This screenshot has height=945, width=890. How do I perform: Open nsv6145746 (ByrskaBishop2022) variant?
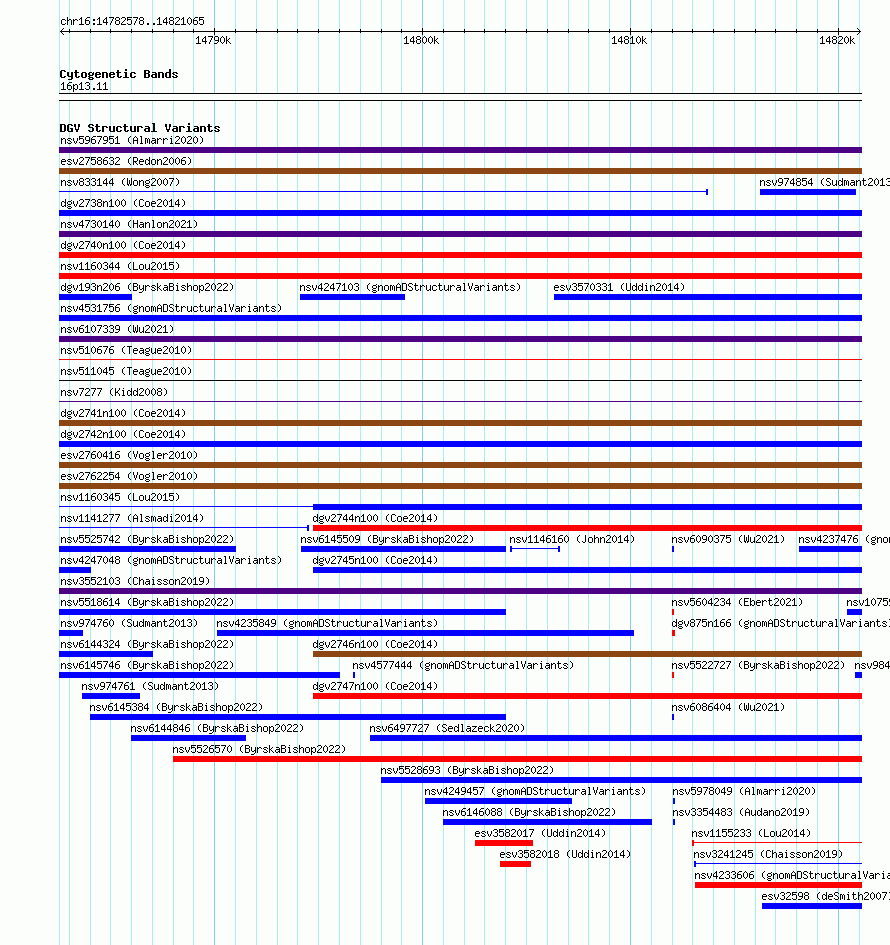pyautogui.click(x=147, y=665)
